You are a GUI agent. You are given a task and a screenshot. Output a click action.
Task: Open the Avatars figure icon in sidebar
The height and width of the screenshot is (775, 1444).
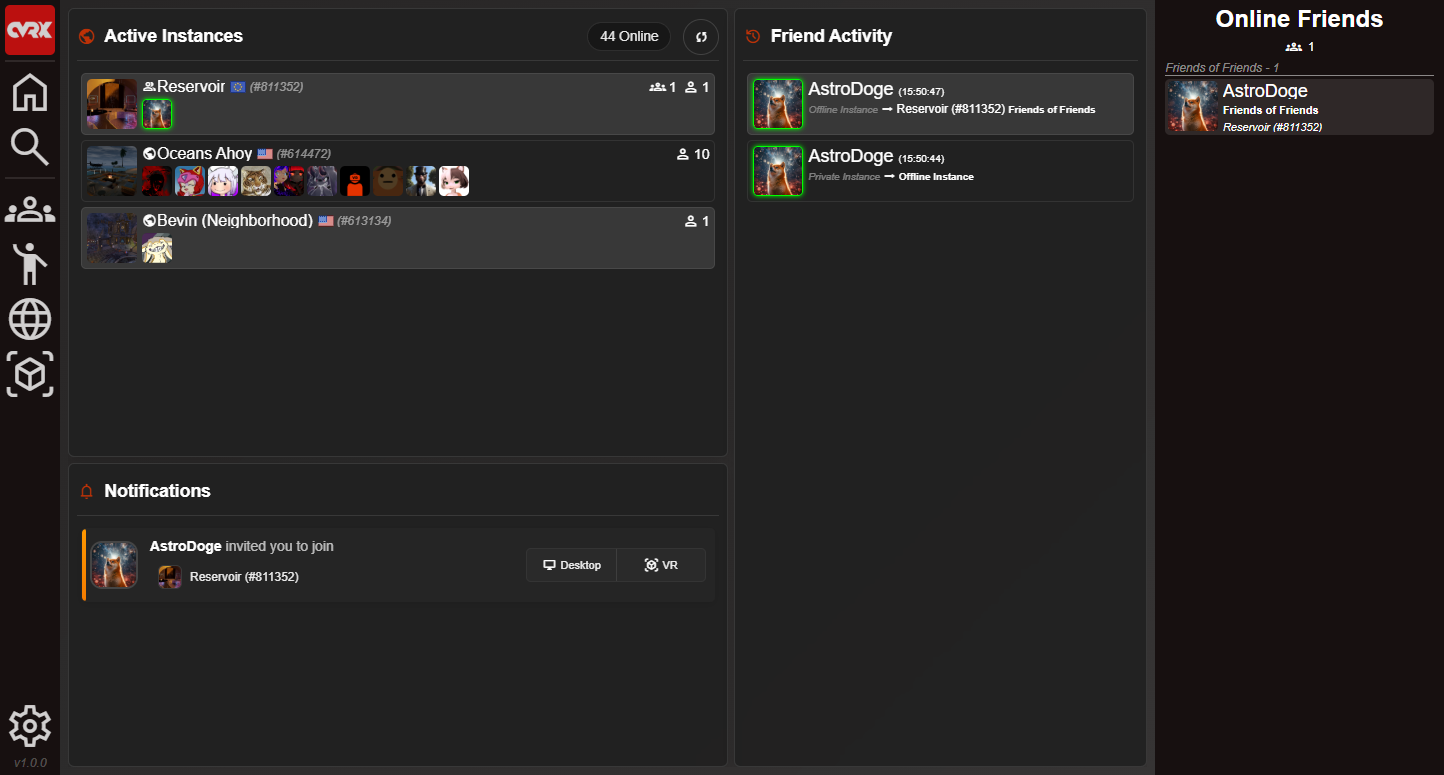point(30,264)
